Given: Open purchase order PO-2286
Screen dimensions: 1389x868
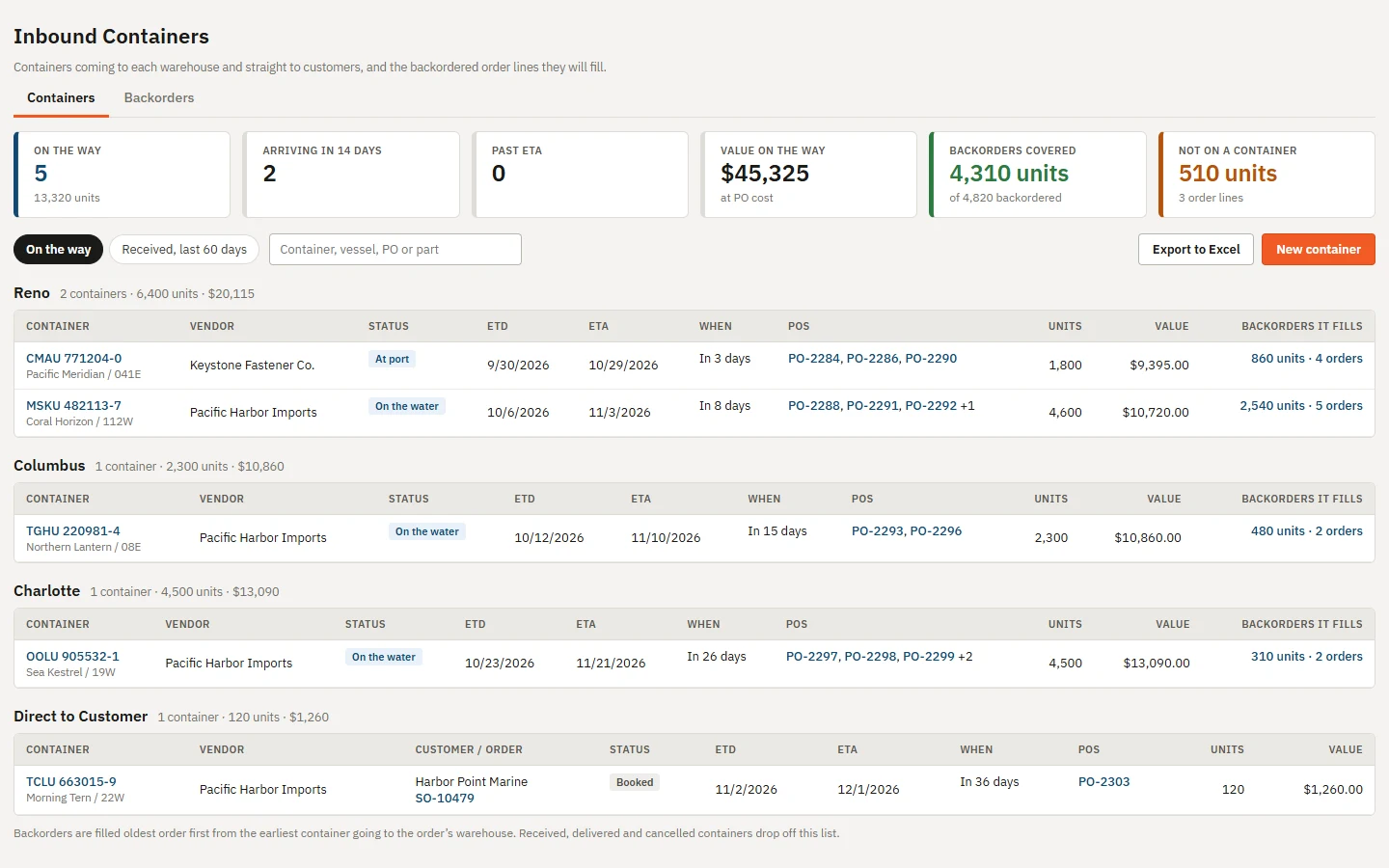Looking at the screenshot, I should (872, 359).
